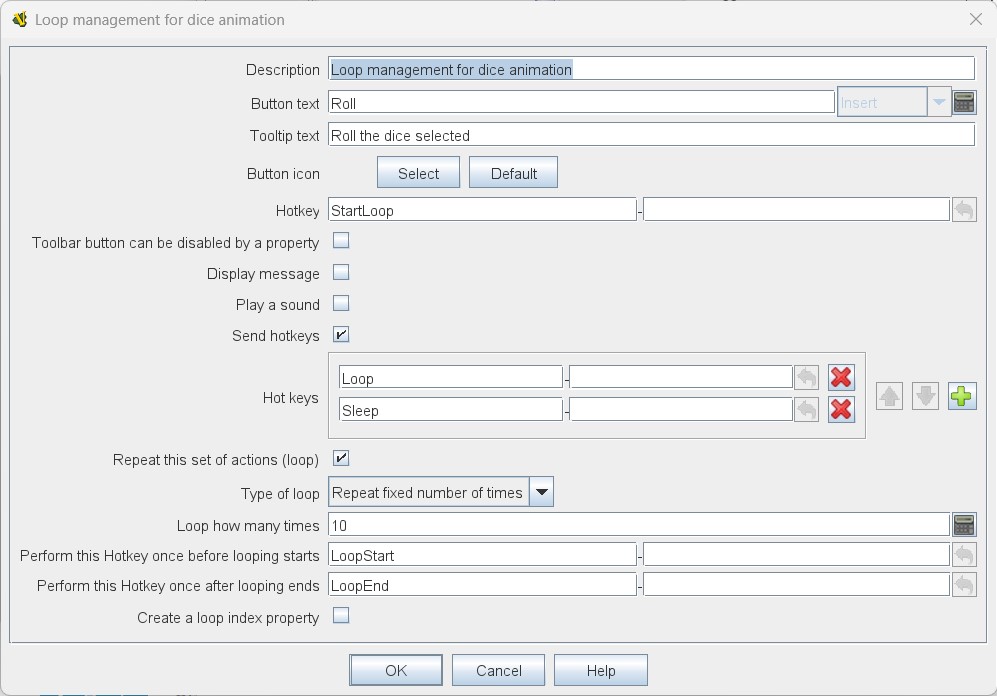This screenshot has width=997, height=696.
Task: Click Select button for Button icon
Action: (x=418, y=173)
